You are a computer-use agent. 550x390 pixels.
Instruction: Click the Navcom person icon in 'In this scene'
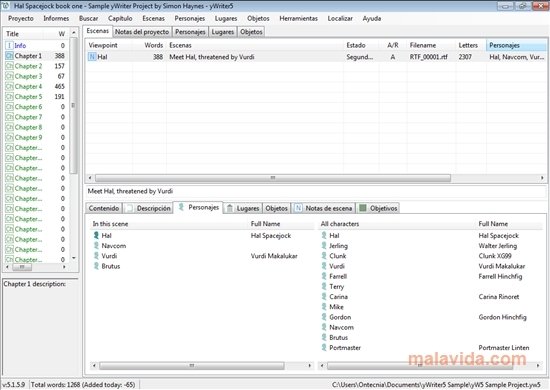(x=96, y=246)
